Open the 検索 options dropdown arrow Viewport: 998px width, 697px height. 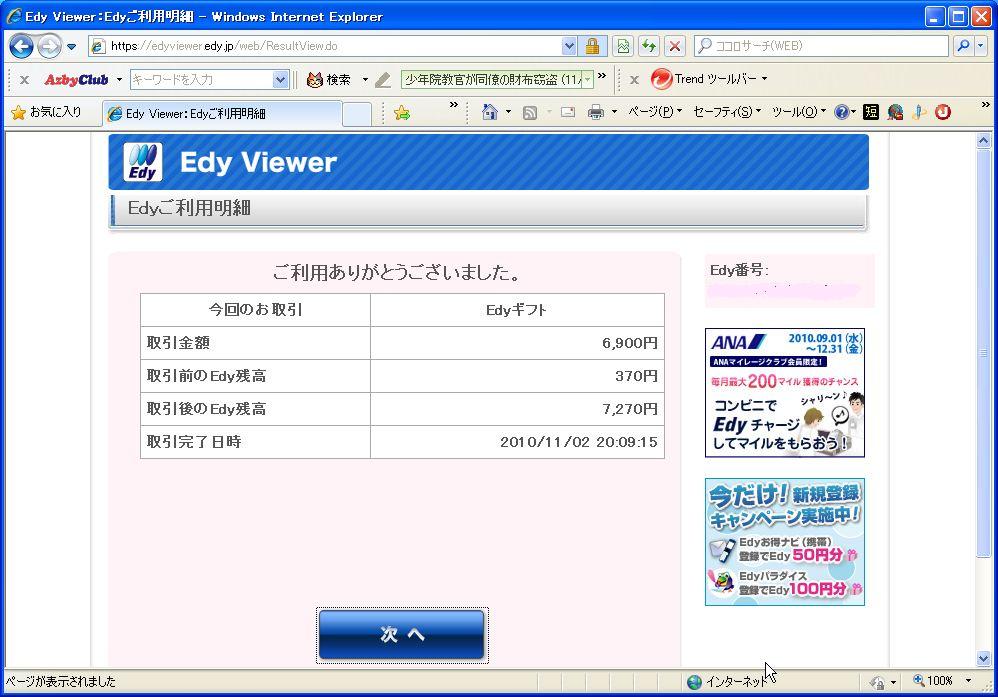point(365,80)
